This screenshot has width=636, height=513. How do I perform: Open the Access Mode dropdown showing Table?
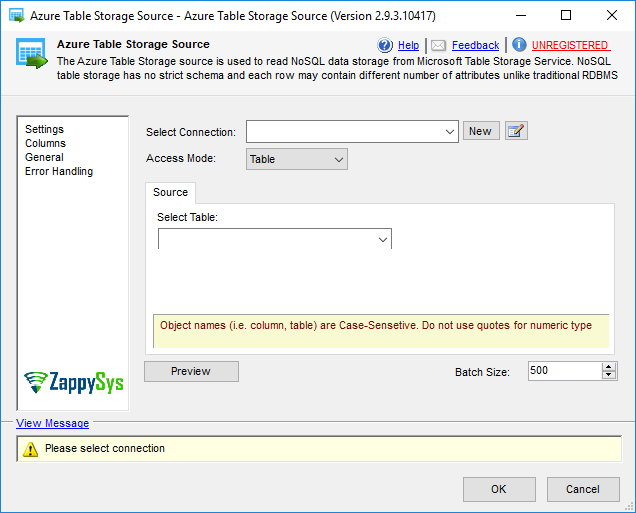point(297,159)
